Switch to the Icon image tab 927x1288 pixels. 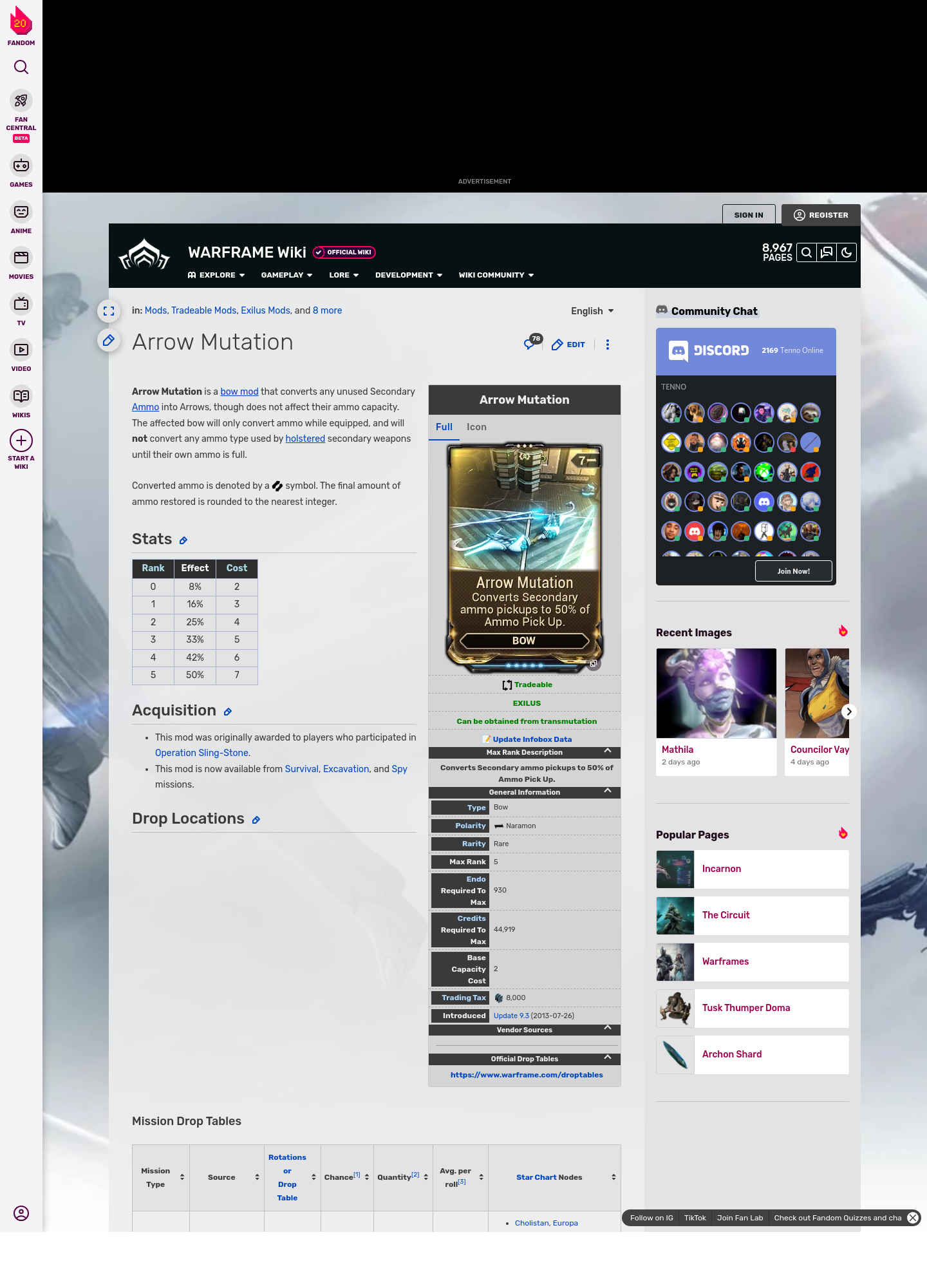tap(476, 427)
